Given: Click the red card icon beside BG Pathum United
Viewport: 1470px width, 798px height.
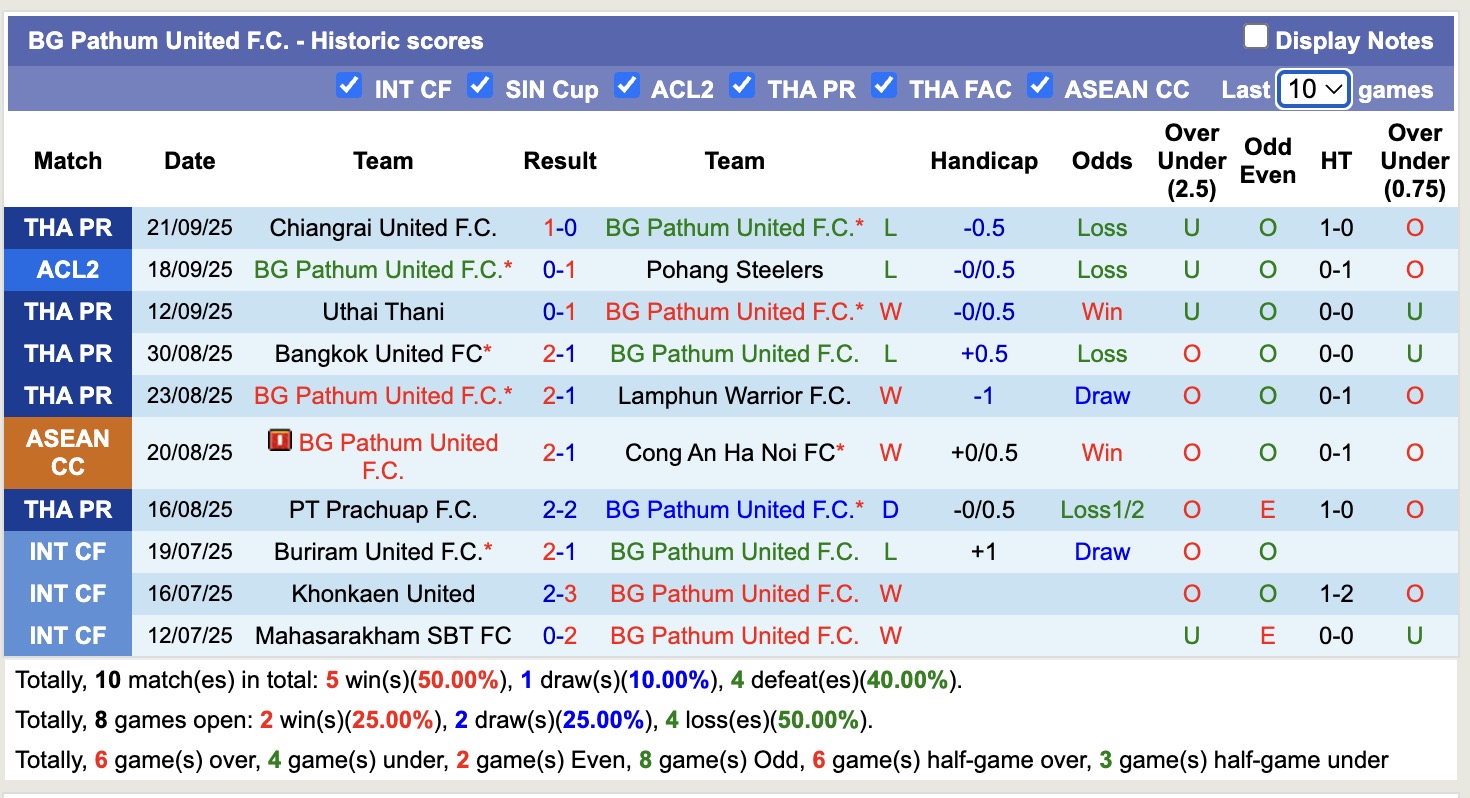Looking at the screenshot, I should point(282,443).
